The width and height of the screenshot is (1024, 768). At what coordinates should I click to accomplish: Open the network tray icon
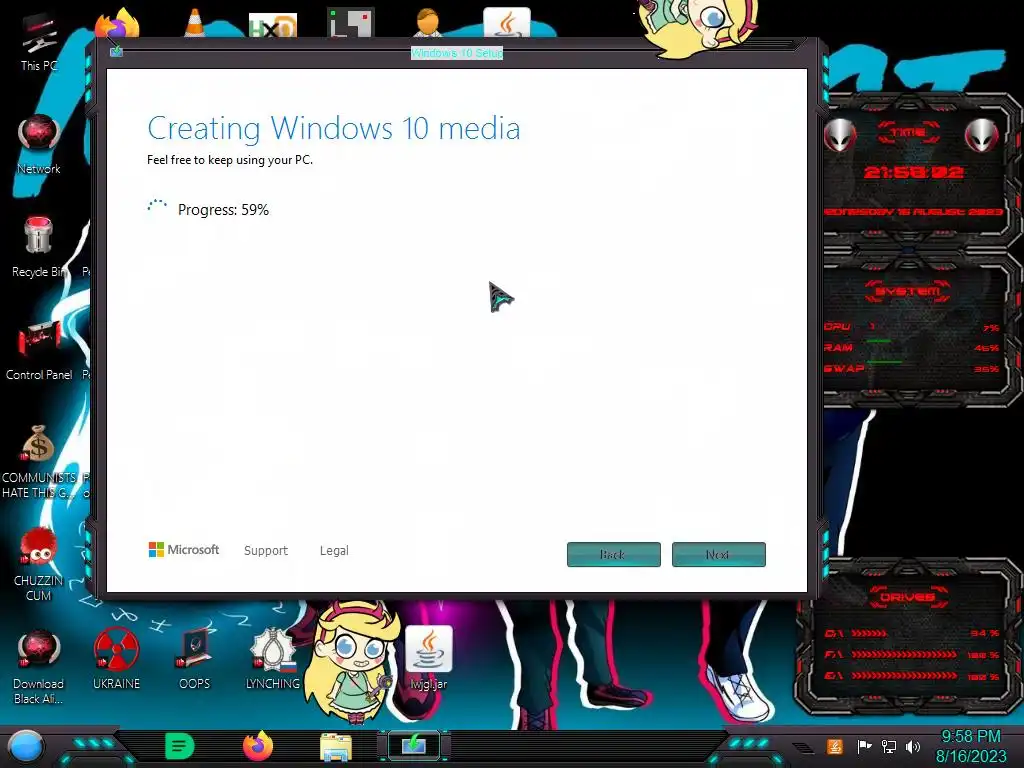pyautogui.click(x=889, y=746)
